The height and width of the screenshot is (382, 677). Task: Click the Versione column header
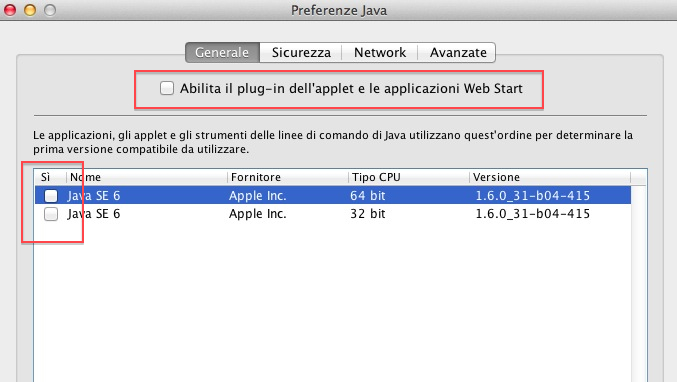pos(550,177)
